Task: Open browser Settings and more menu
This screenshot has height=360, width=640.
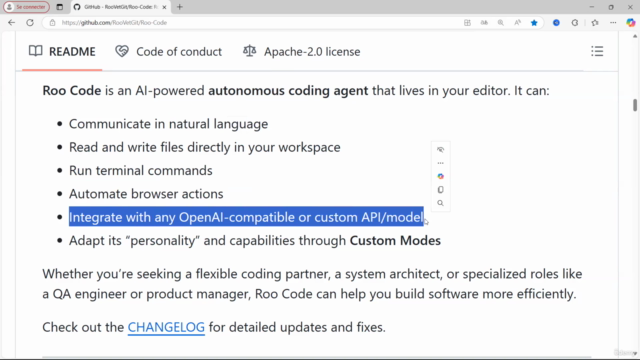Action: point(613,23)
